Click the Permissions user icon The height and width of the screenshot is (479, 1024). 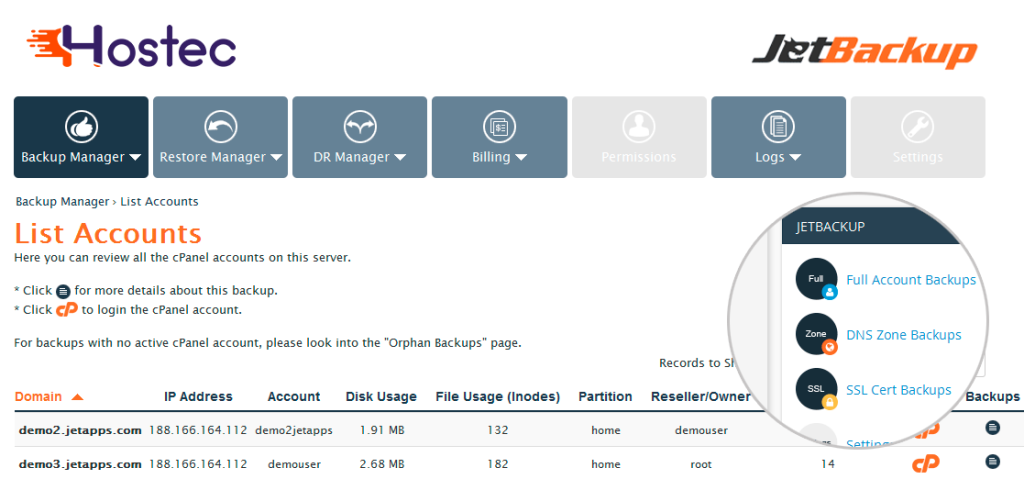[x=639, y=127]
